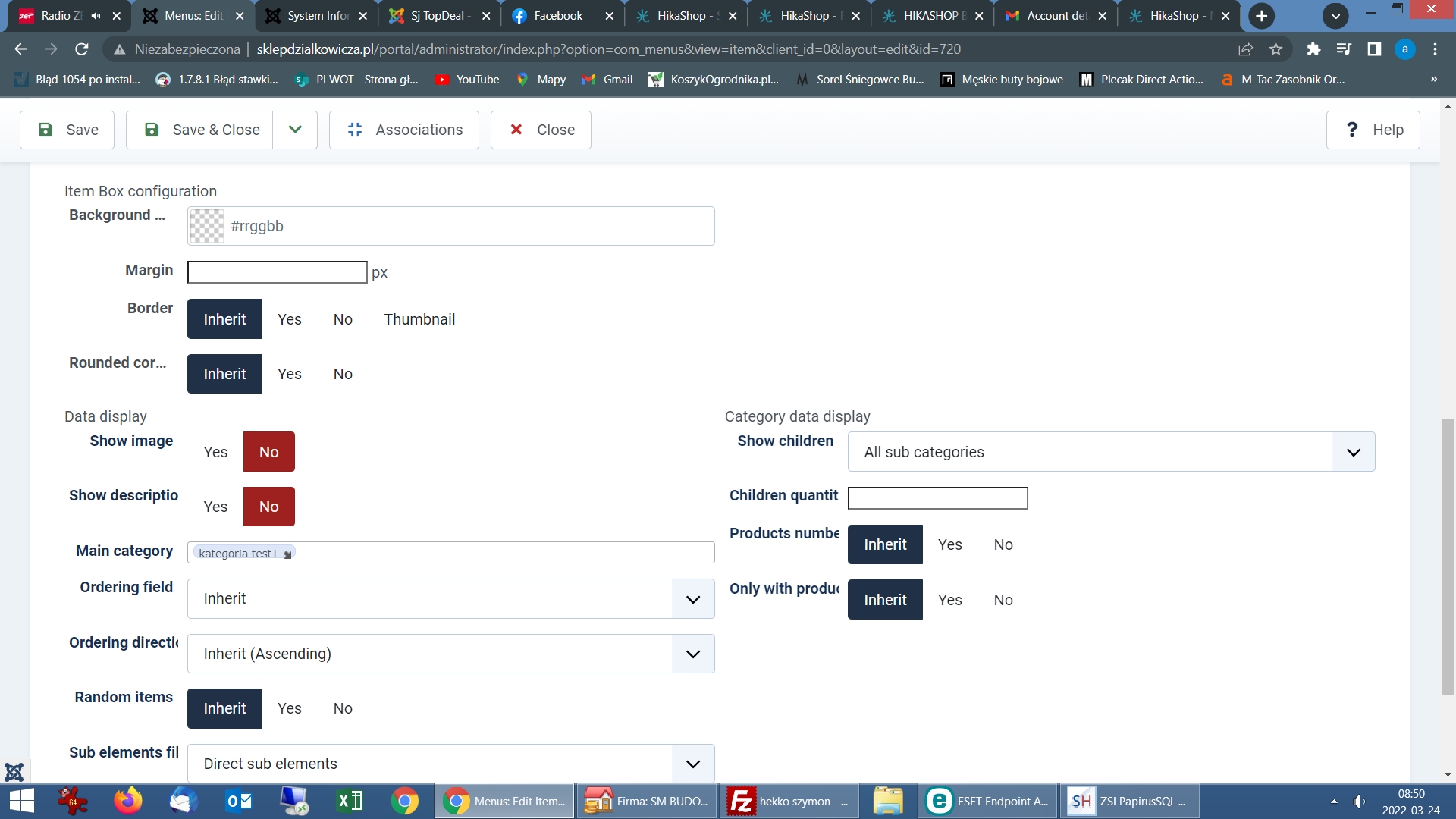This screenshot has height=819, width=1456.
Task: Set Border option to Thumbnail
Action: point(419,319)
